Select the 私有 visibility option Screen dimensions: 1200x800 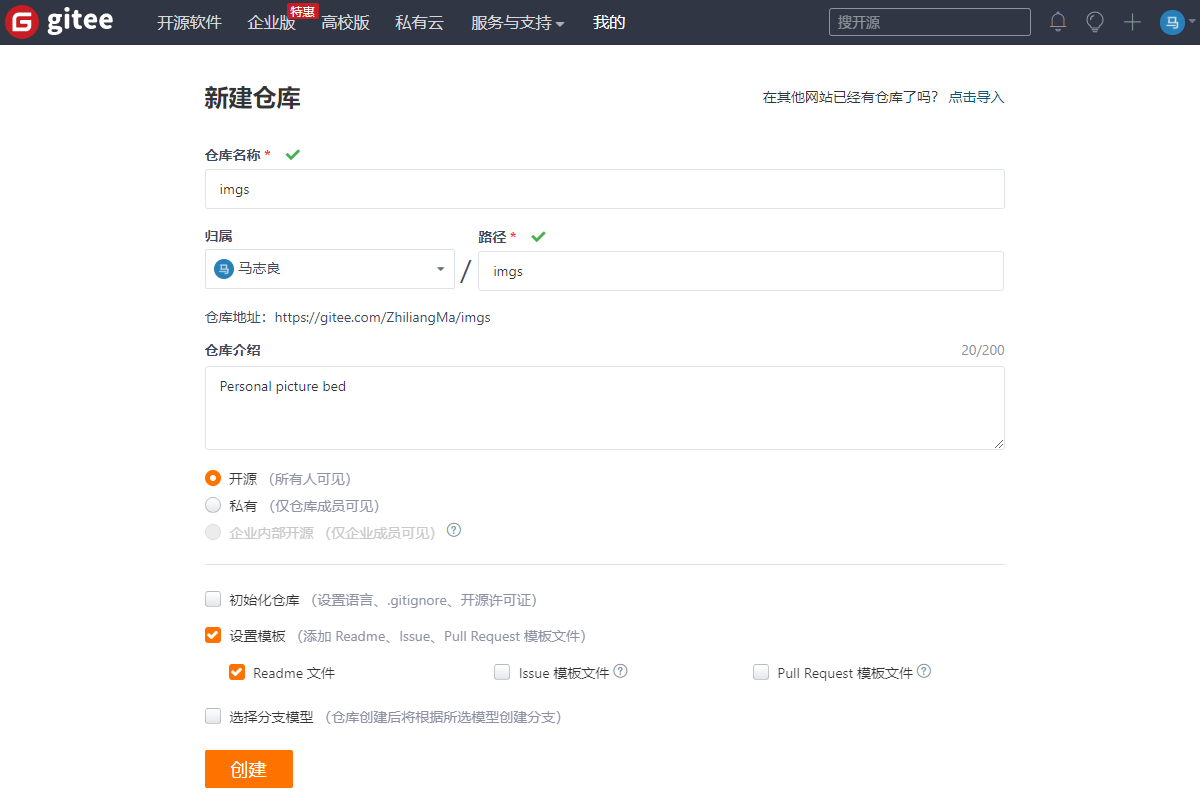[213, 504]
